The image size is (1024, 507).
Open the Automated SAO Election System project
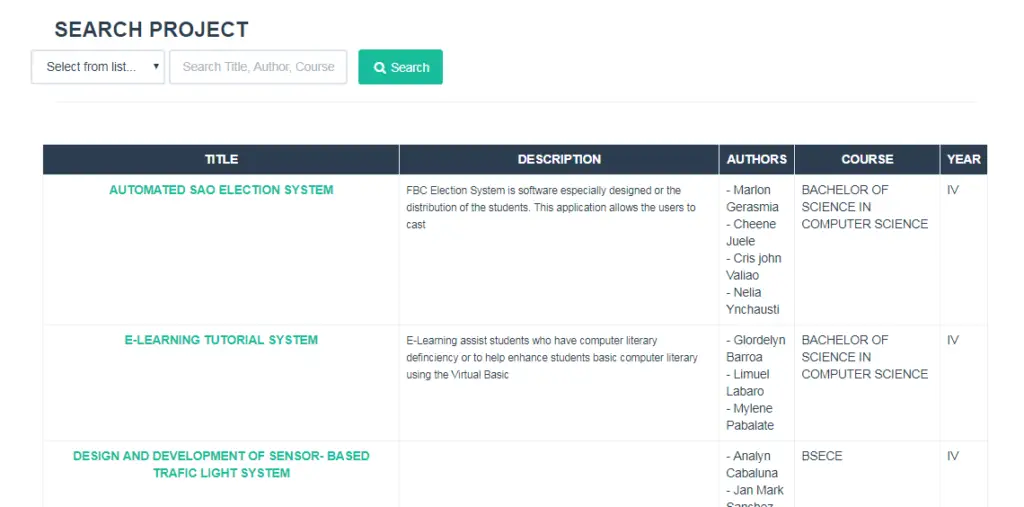click(221, 190)
